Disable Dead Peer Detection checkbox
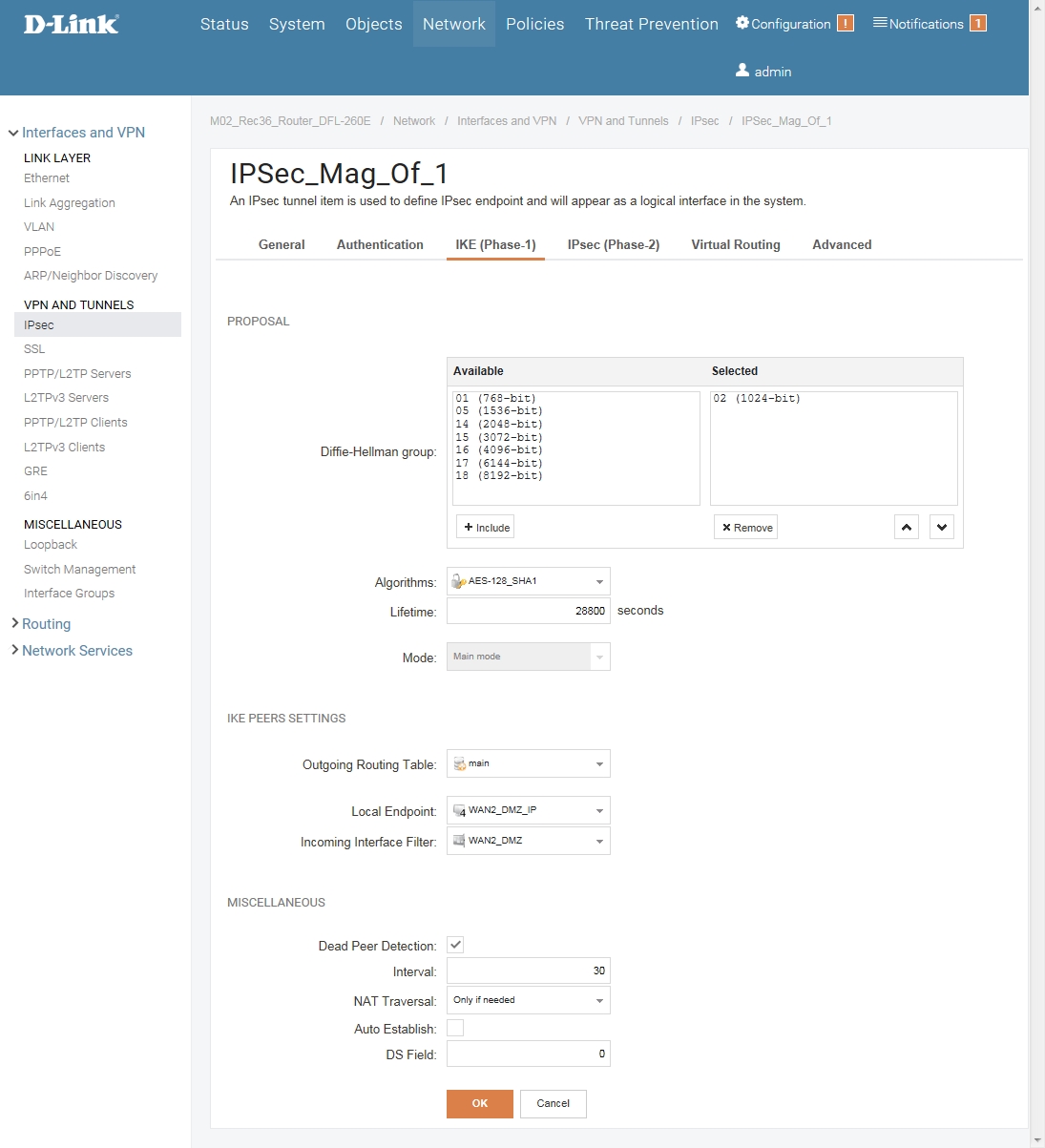 pyautogui.click(x=455, y=945)
